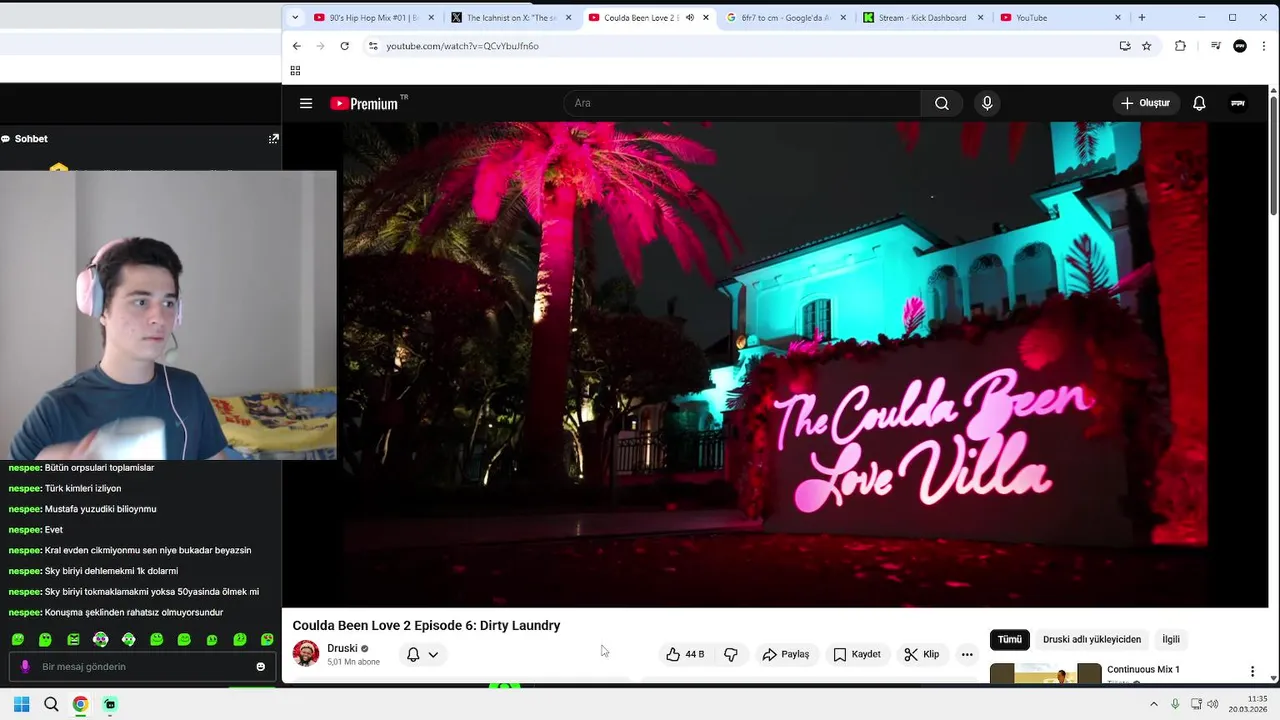Open the Chrome tab search dropdown arrow

(295, 17)
